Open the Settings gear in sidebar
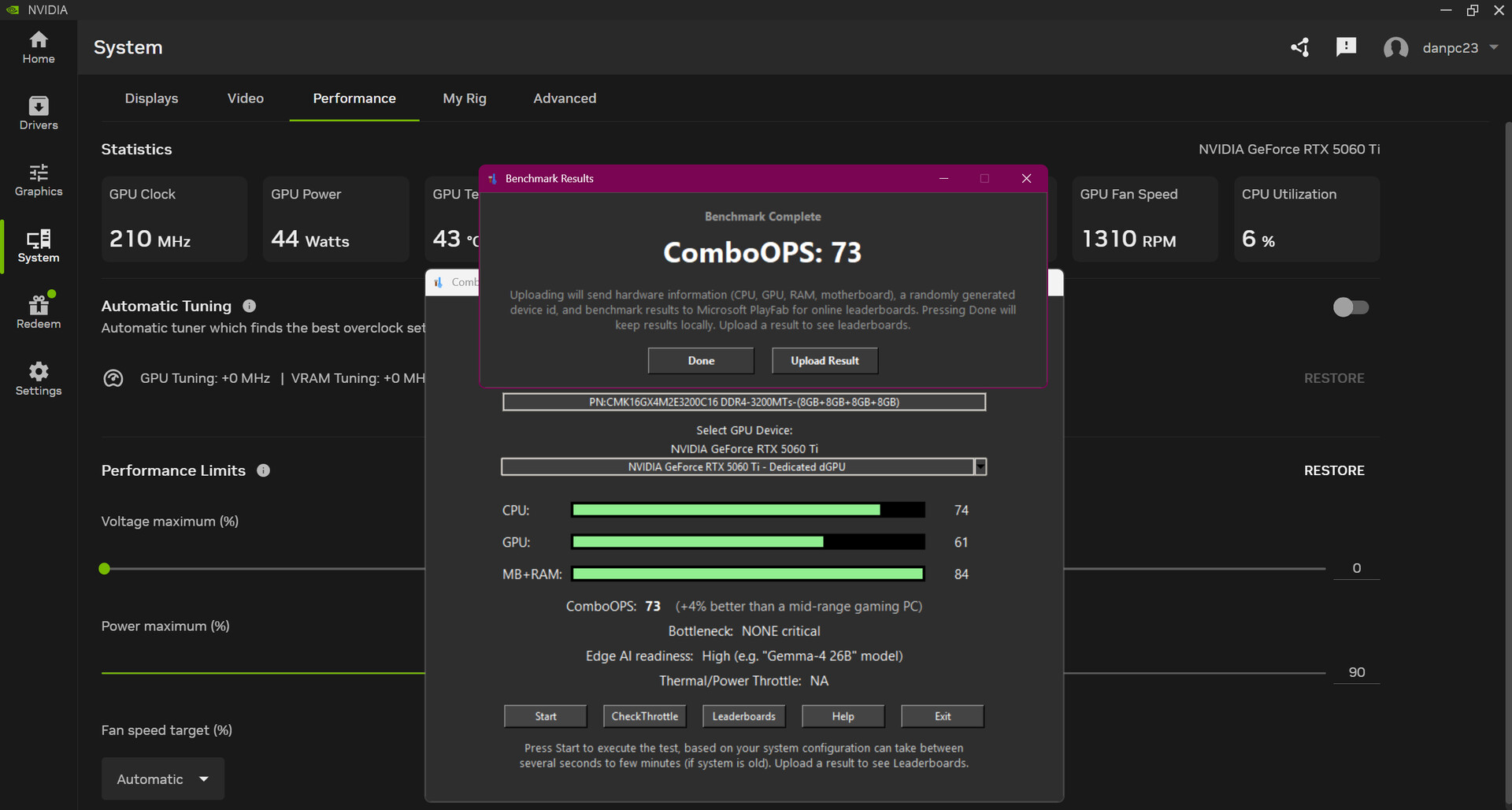Screen dimensions: 1512x810 pos(39,379)
